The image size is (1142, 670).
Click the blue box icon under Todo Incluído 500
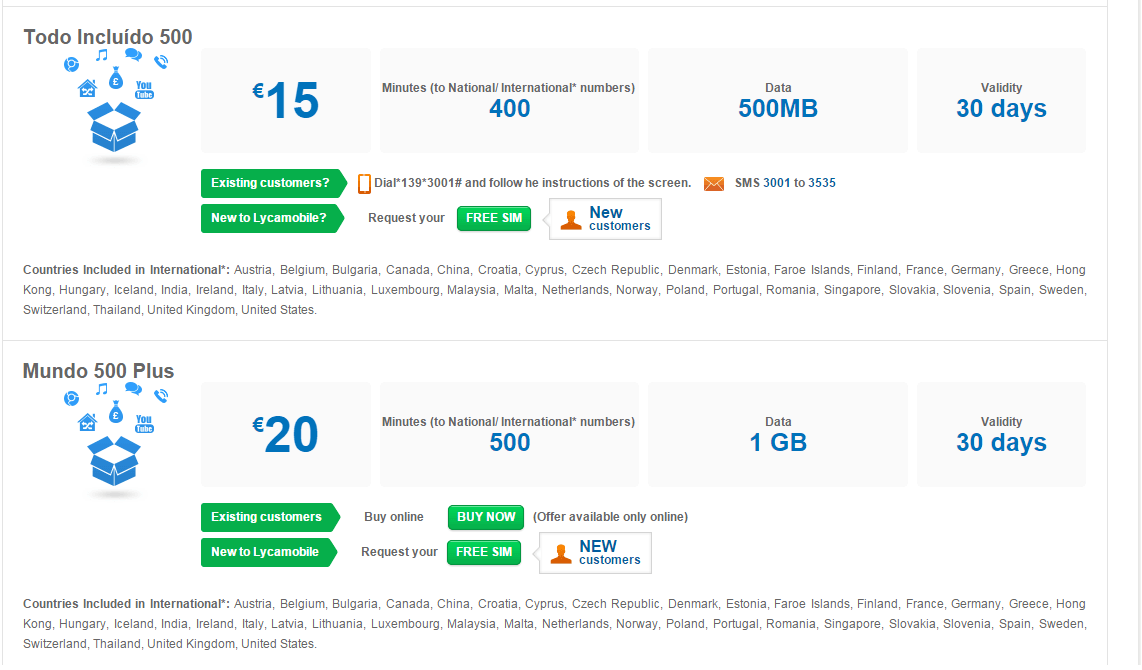pyautogui.click(x=114, y=127)
